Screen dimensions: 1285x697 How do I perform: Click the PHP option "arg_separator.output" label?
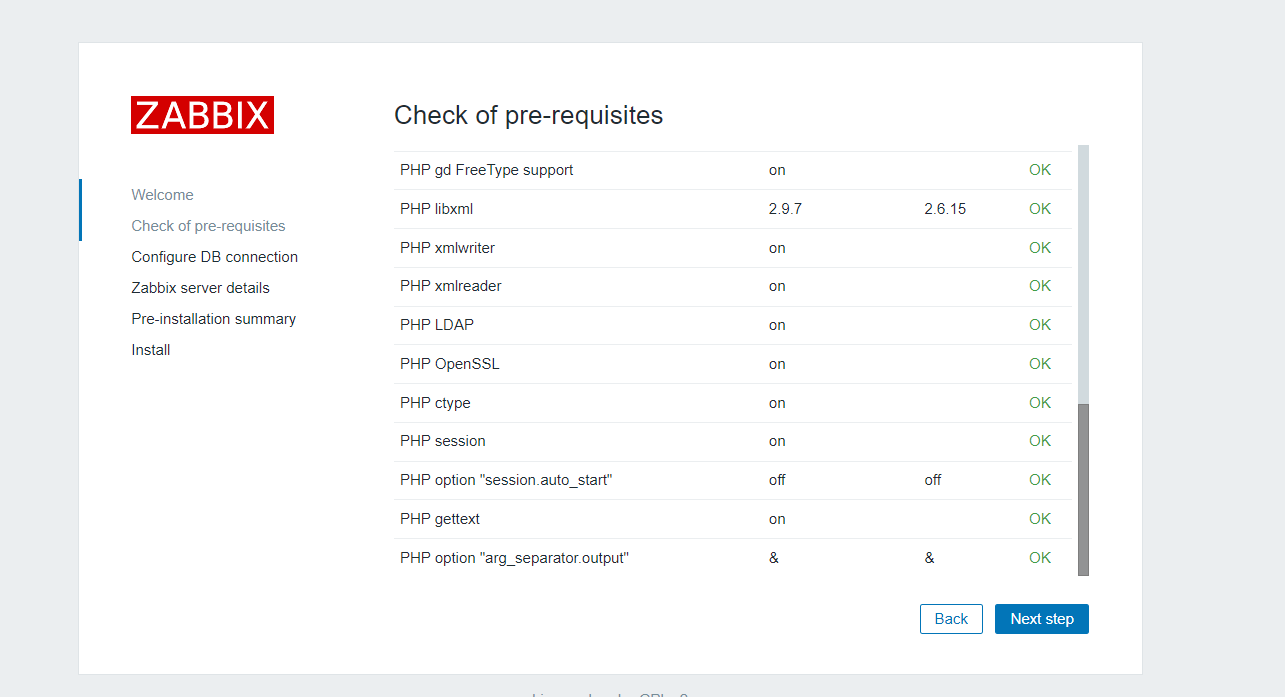point(514,558)
